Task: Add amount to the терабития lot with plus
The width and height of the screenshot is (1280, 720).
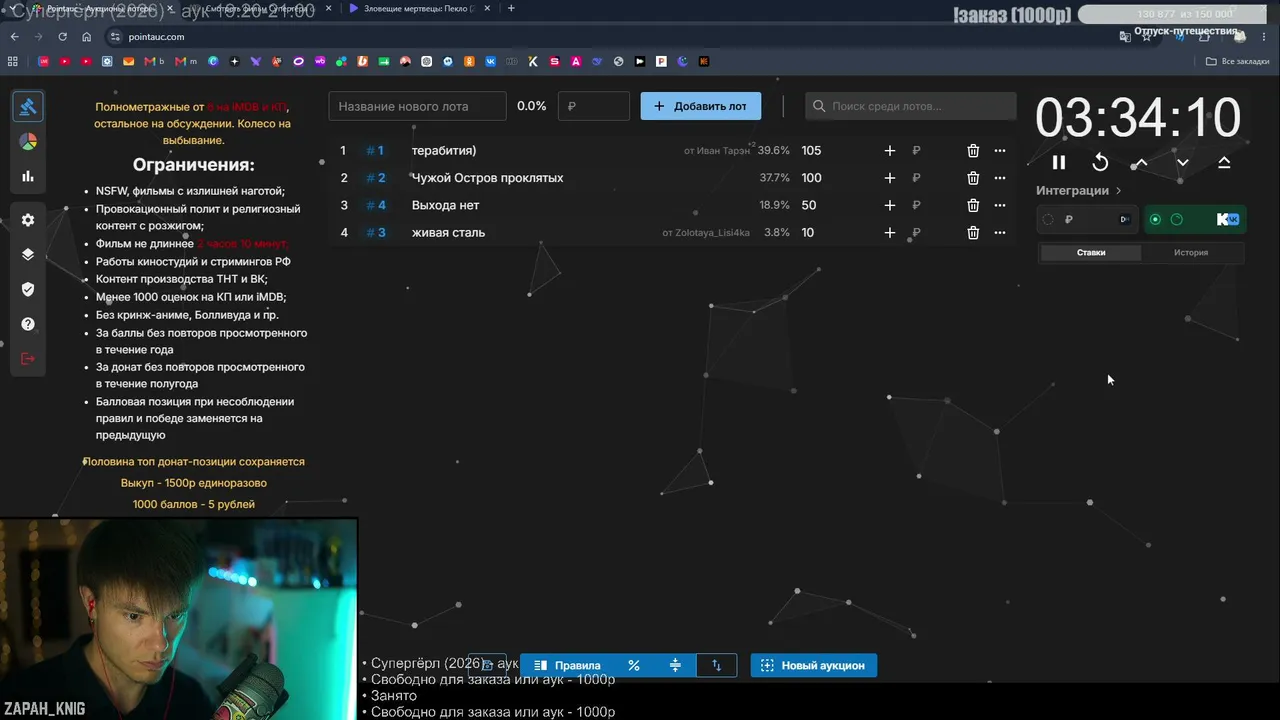Action: click(890, 151)
